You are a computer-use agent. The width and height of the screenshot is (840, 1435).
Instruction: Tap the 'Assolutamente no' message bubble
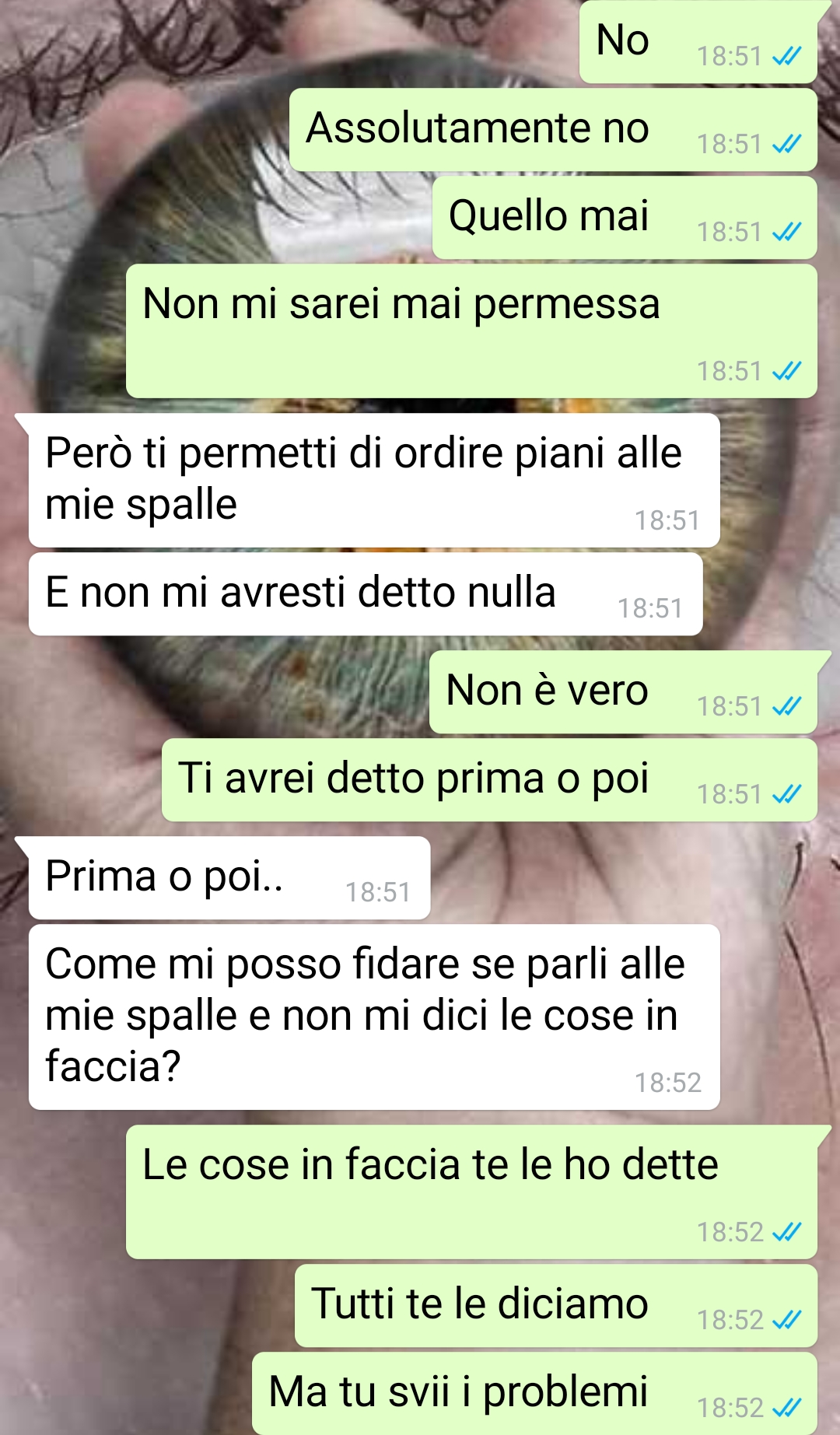(553, 130)
